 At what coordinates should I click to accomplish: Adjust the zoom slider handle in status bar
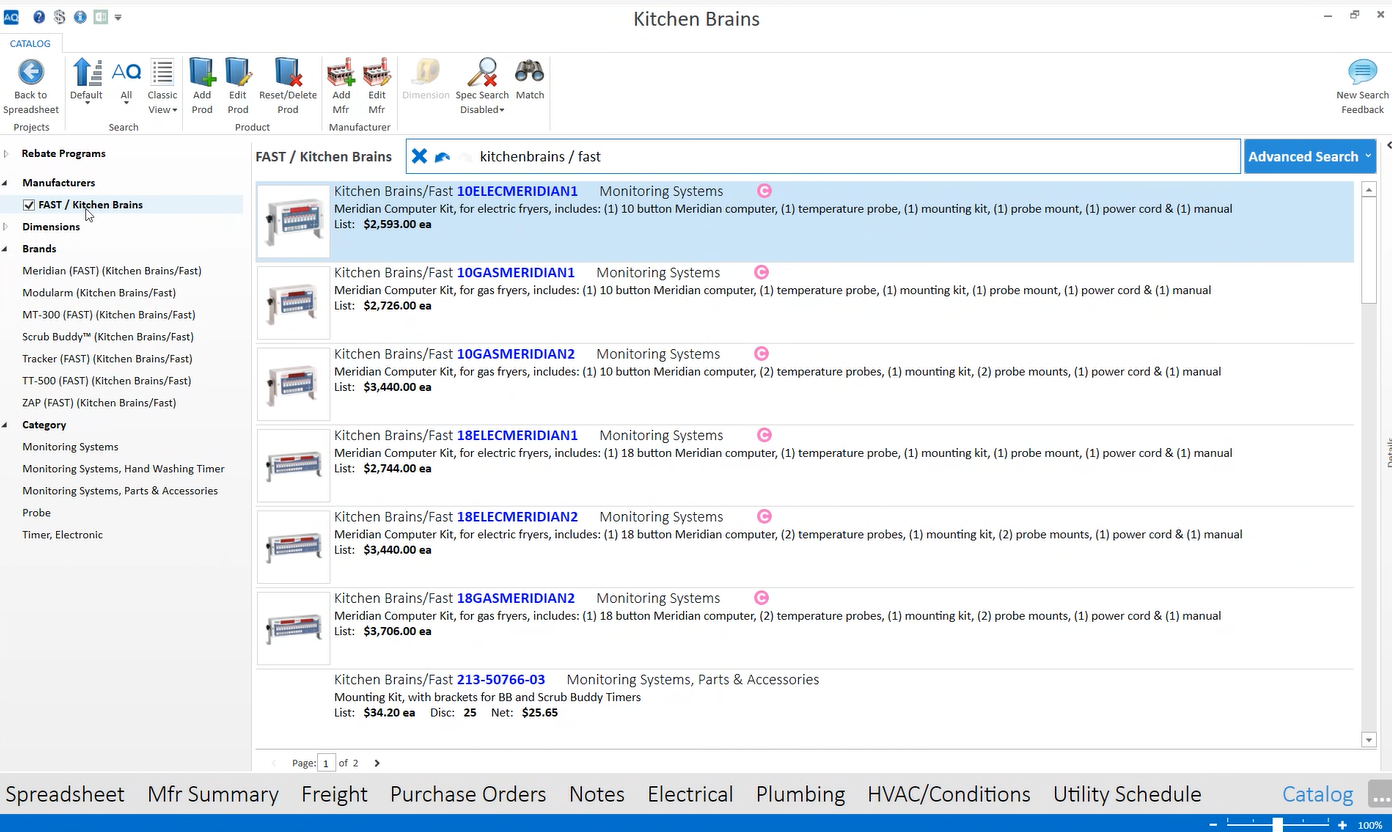[x=1278, y=825]
